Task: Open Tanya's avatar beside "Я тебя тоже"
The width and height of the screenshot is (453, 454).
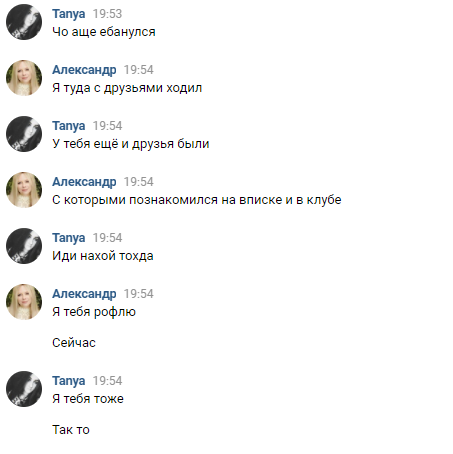Action: (24, 389)
